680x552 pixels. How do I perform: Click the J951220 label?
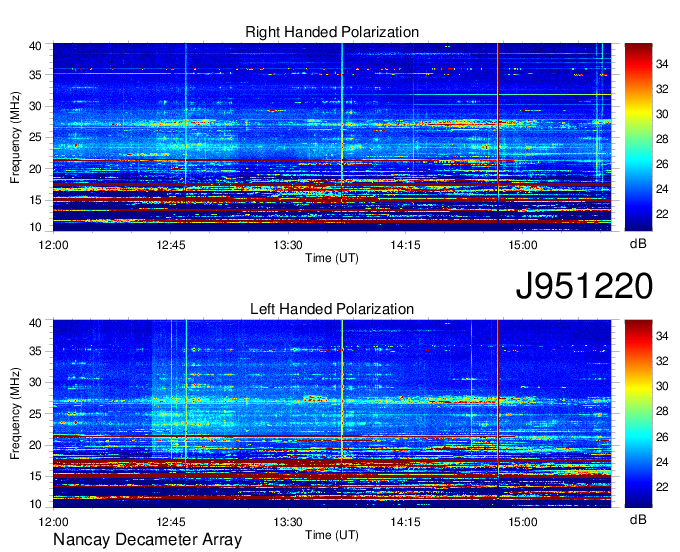point(584,286)
